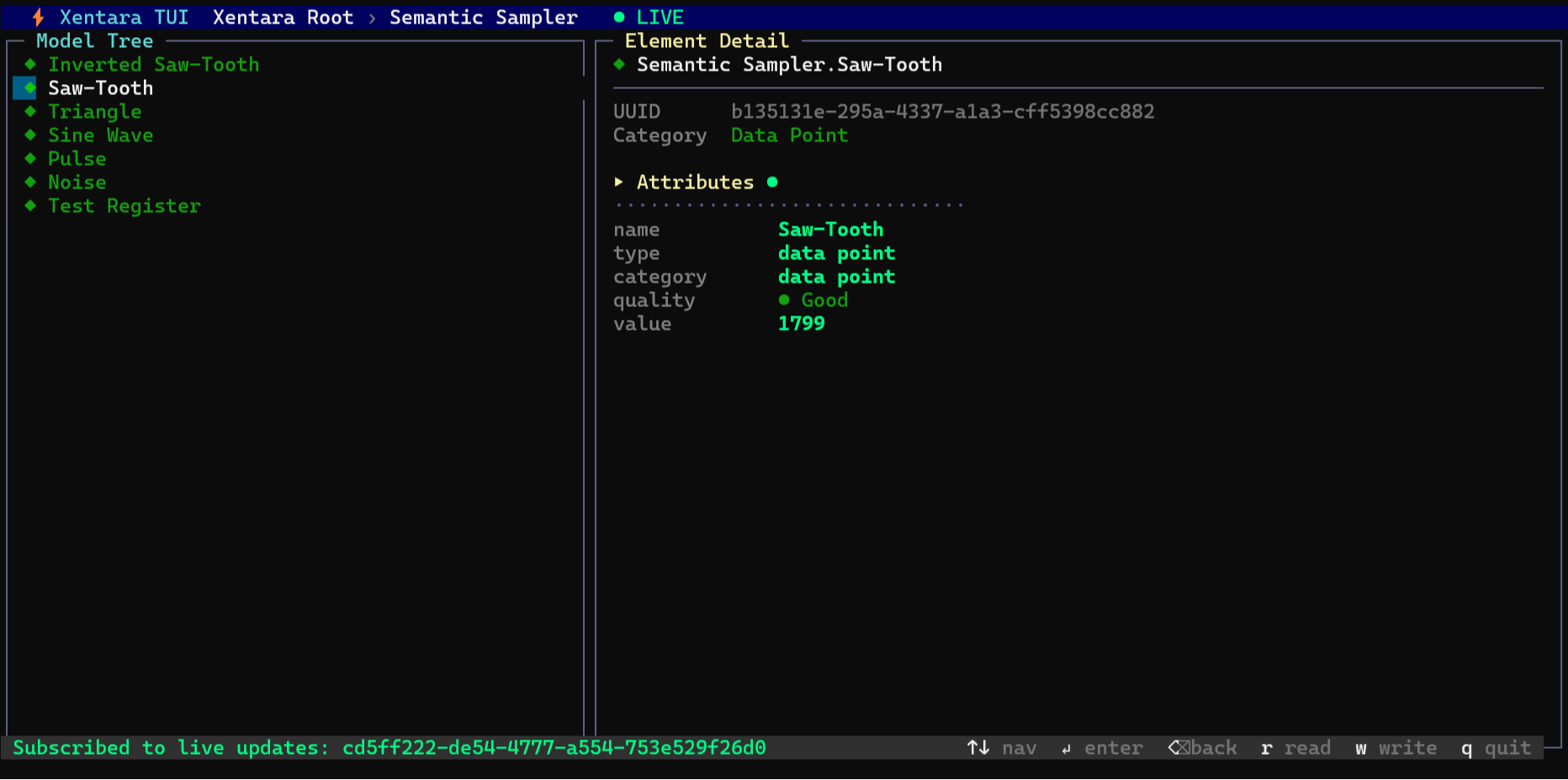
Task: Select Triangle in the Model Tree
Action: (95, 111)
